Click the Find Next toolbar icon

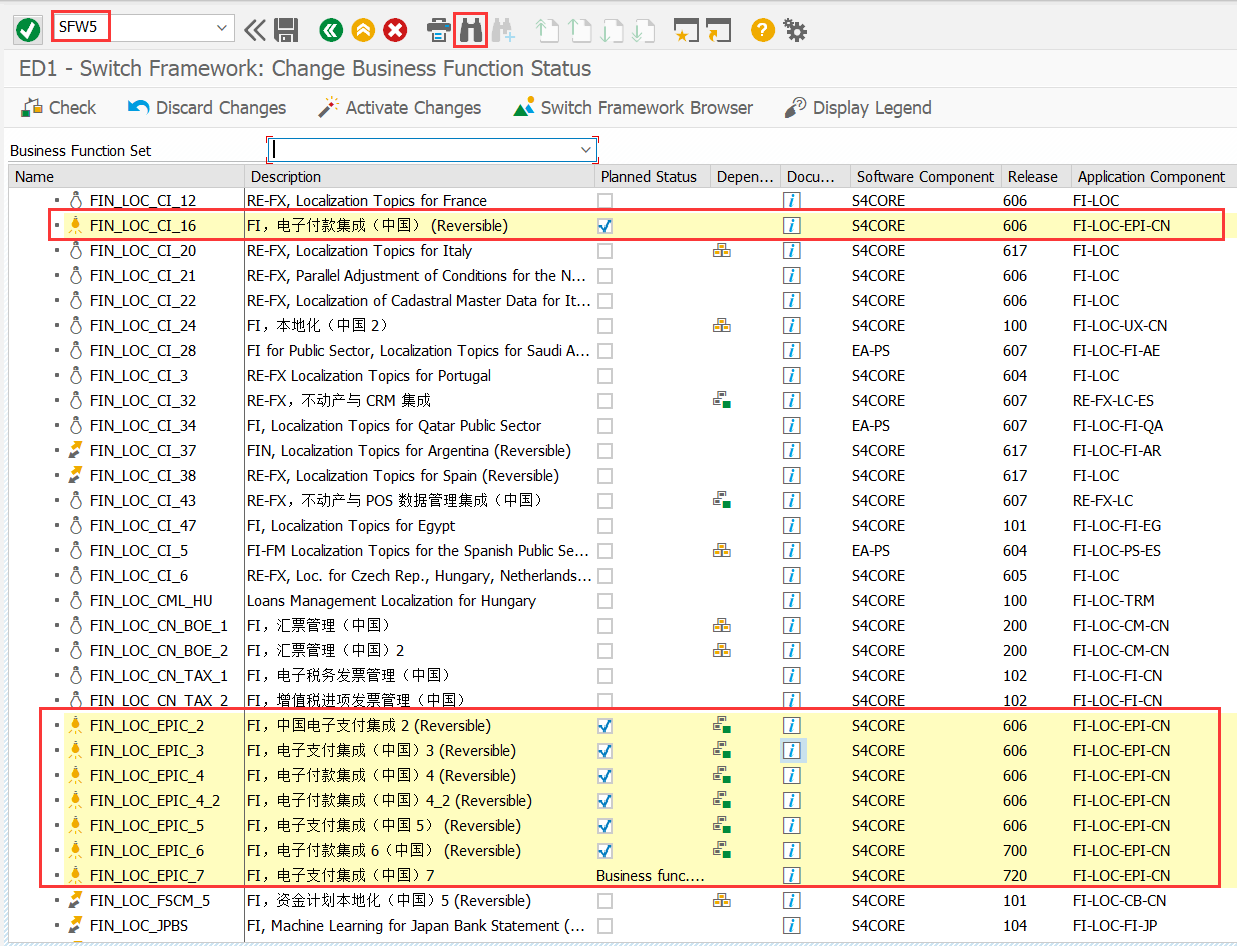503,30
